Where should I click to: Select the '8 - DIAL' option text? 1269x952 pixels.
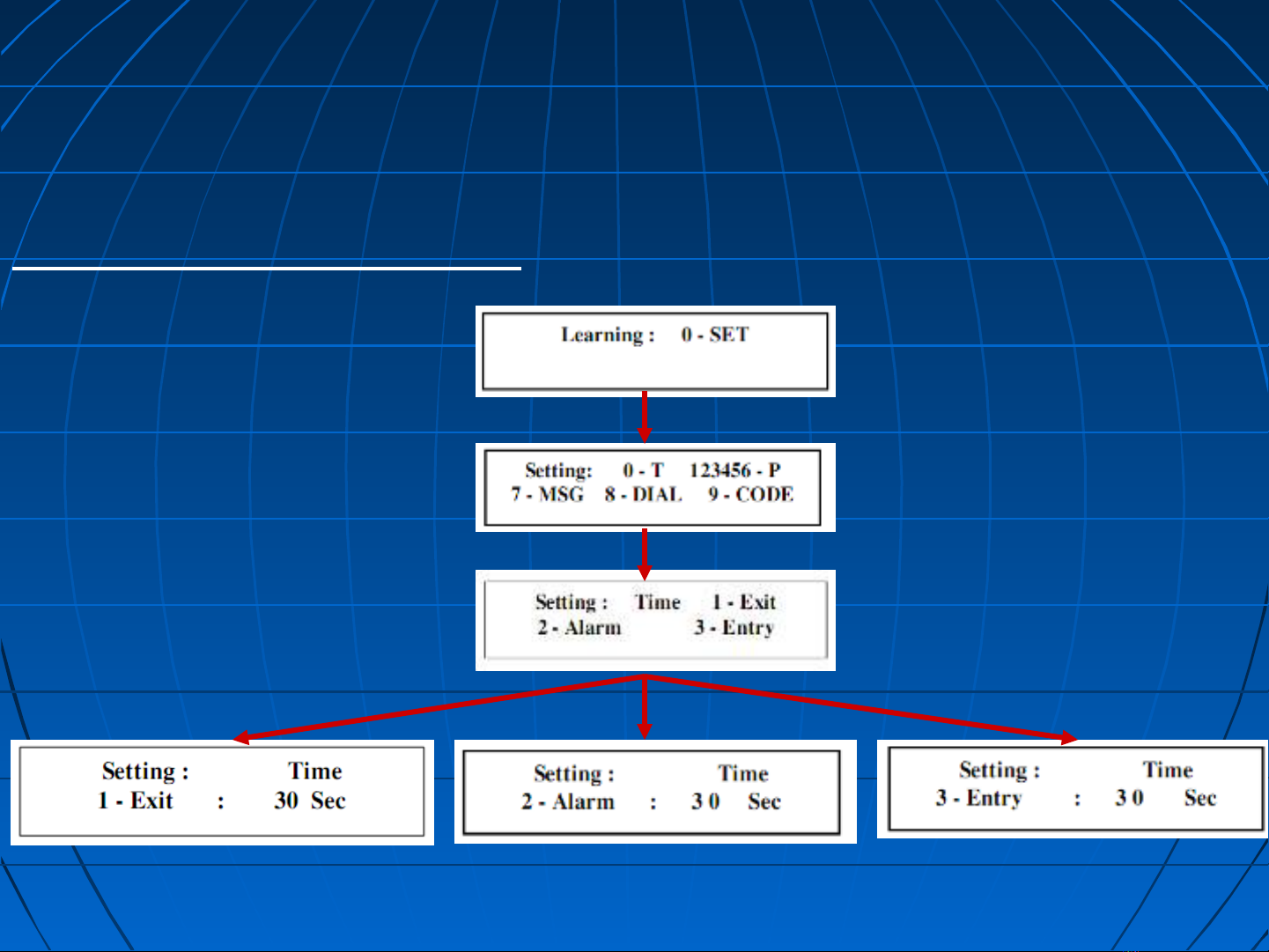point(643,495)
